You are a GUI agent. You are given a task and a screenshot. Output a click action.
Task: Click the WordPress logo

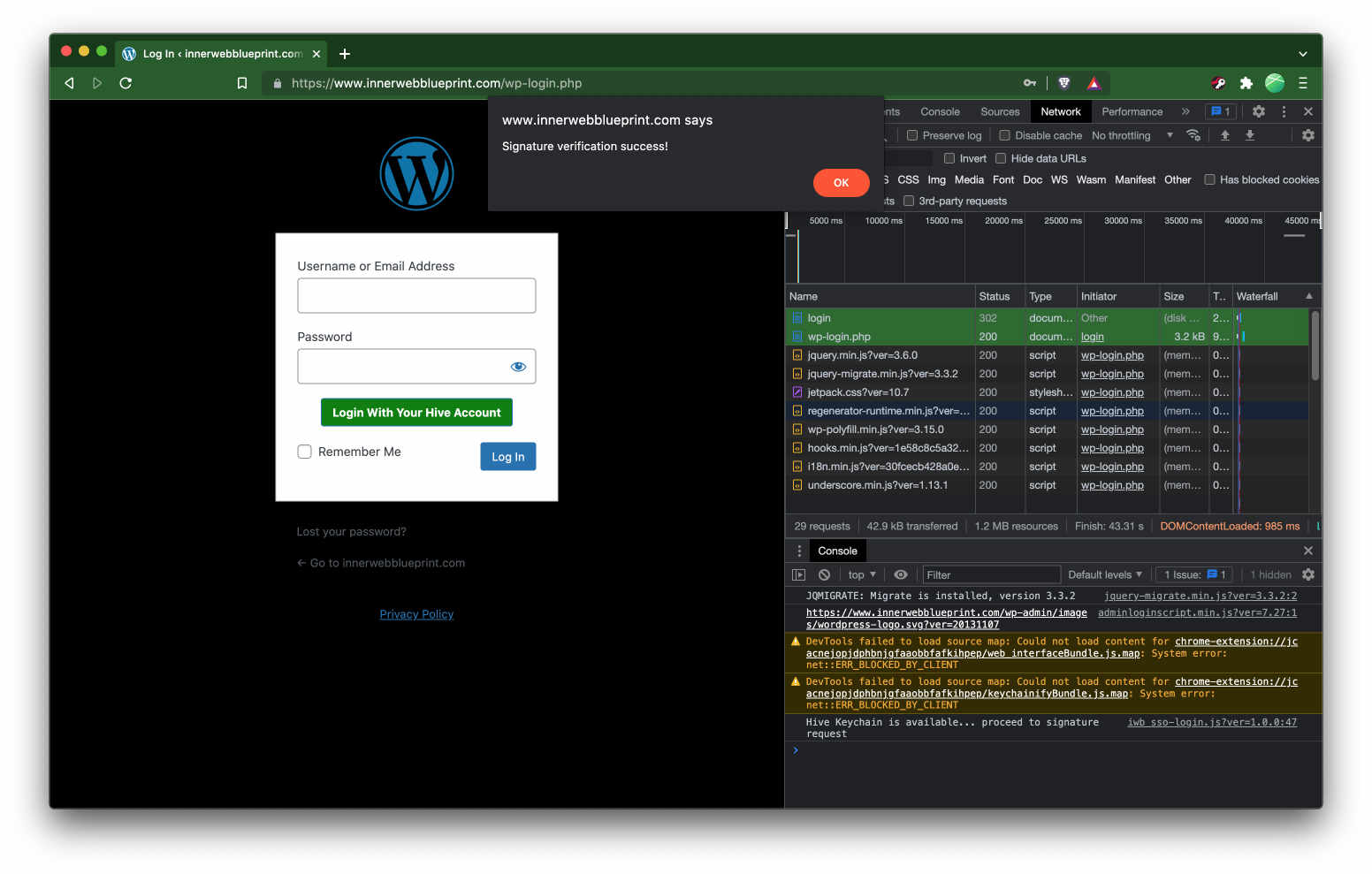pyautogui.click(x=416, y=173)
